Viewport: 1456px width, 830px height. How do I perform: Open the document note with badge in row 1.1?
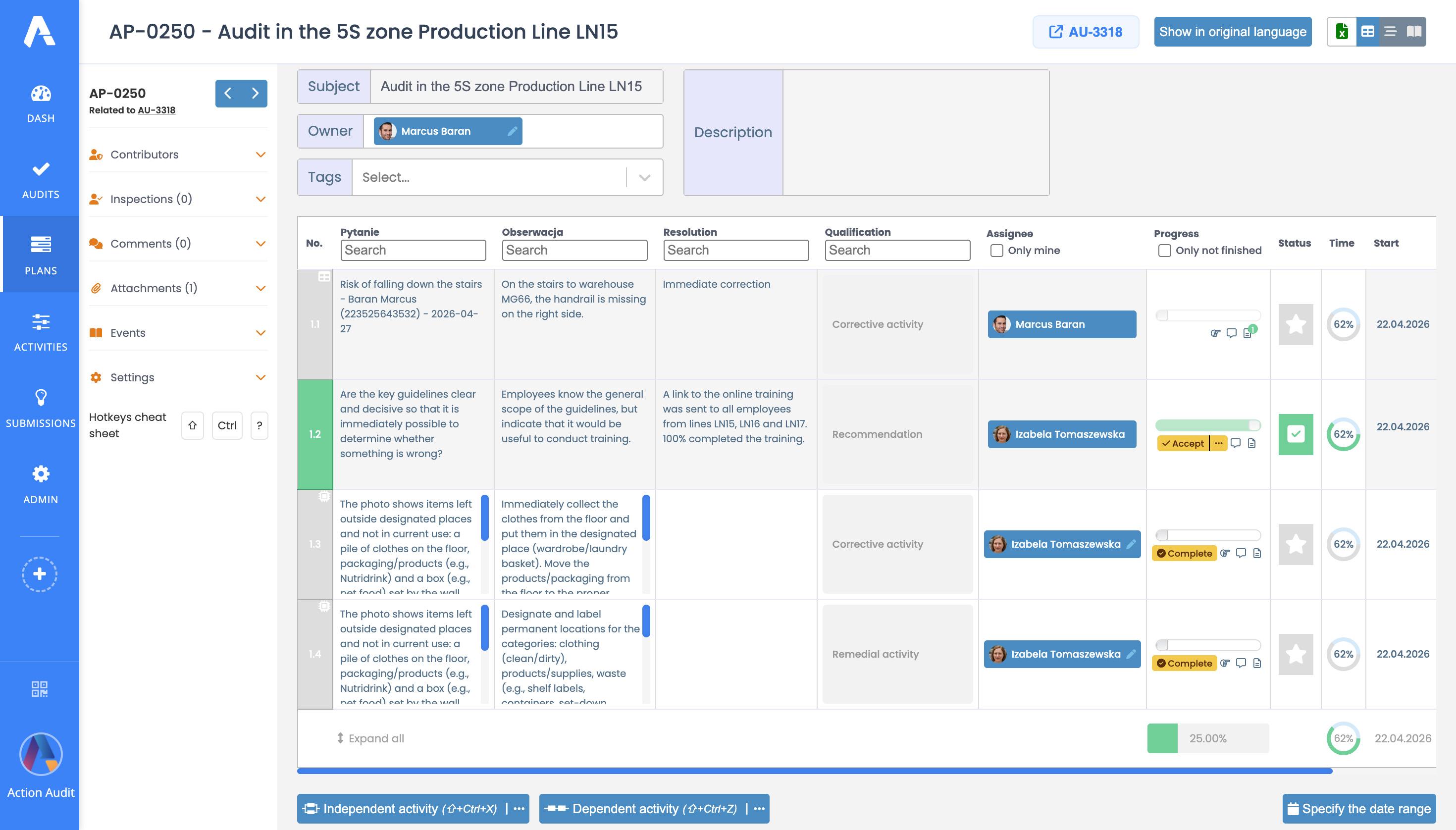click(1248, 333)
